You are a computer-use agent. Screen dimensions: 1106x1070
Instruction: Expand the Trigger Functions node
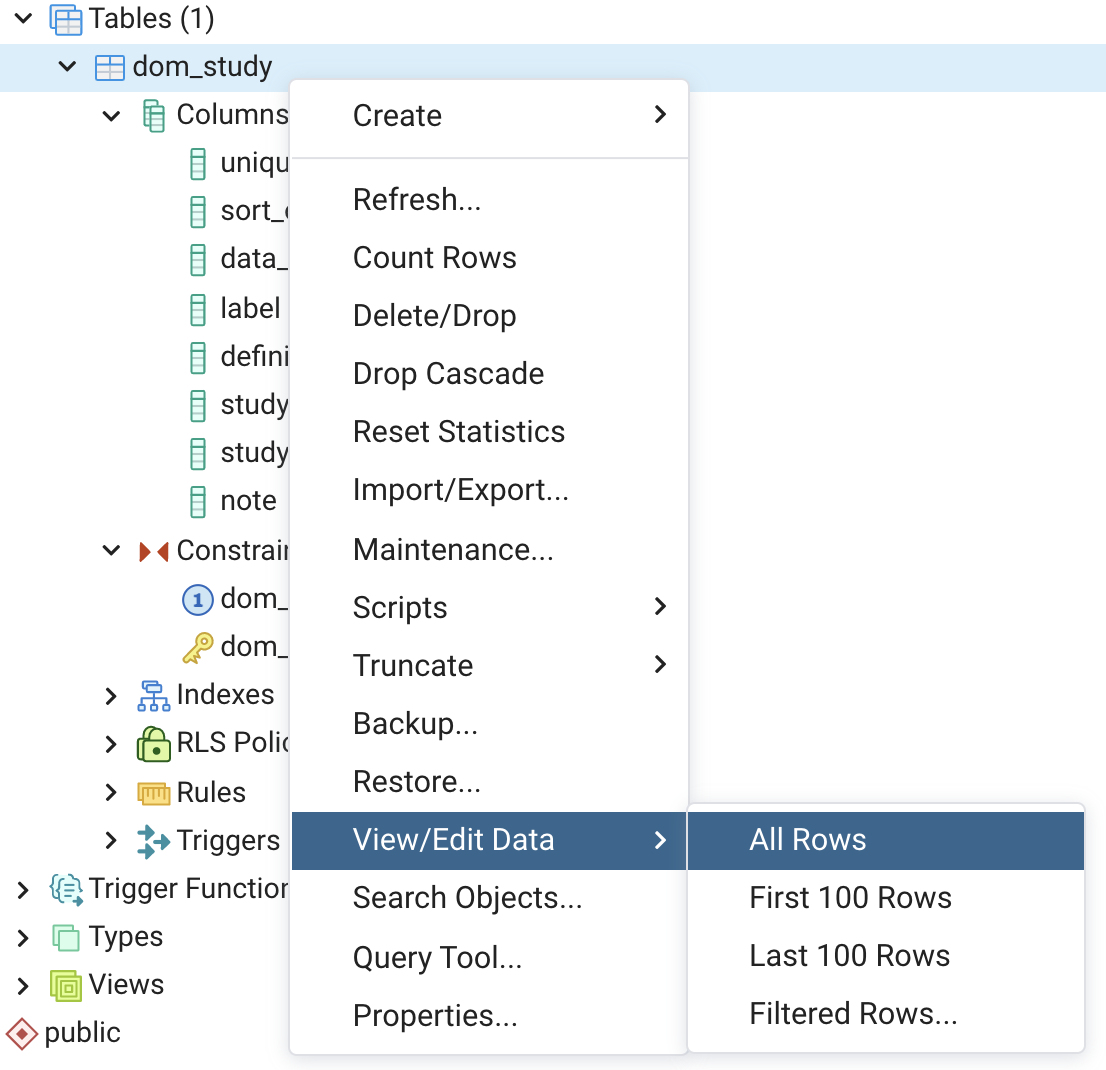[23, 889]
